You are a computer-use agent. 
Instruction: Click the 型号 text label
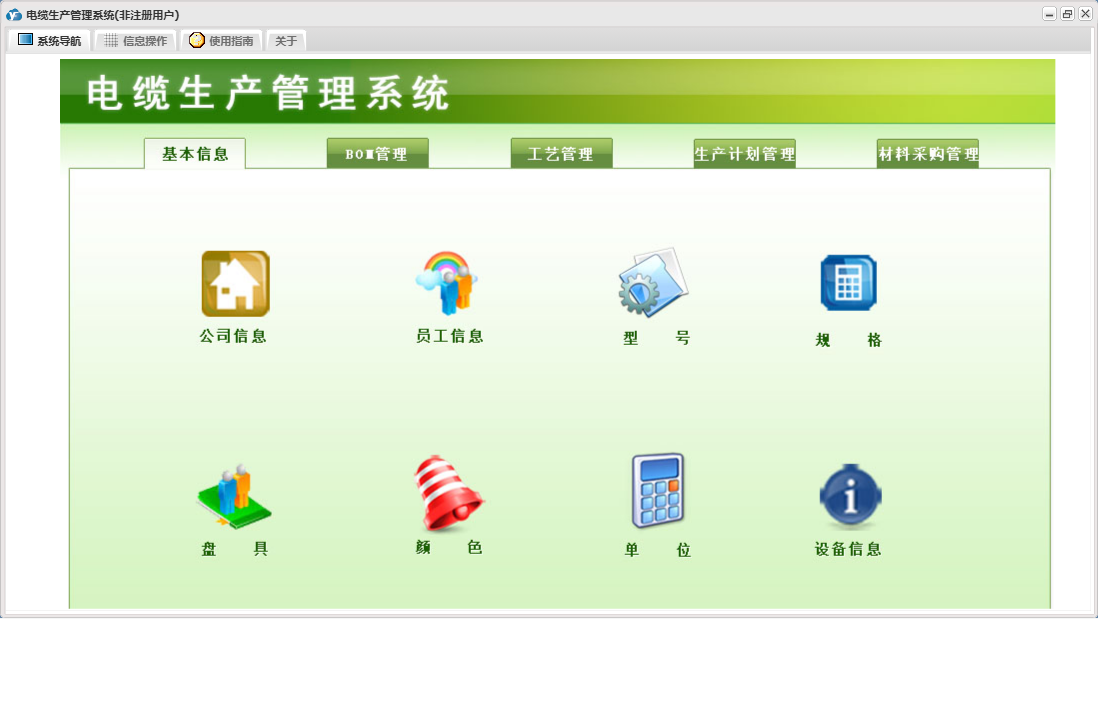(x=657, y=338)
